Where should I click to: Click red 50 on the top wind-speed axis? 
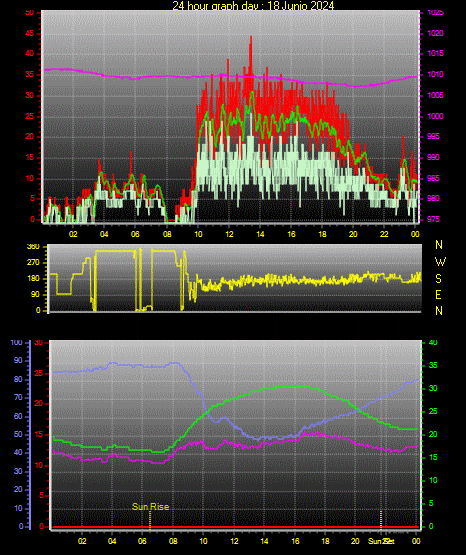pos(30,13)
